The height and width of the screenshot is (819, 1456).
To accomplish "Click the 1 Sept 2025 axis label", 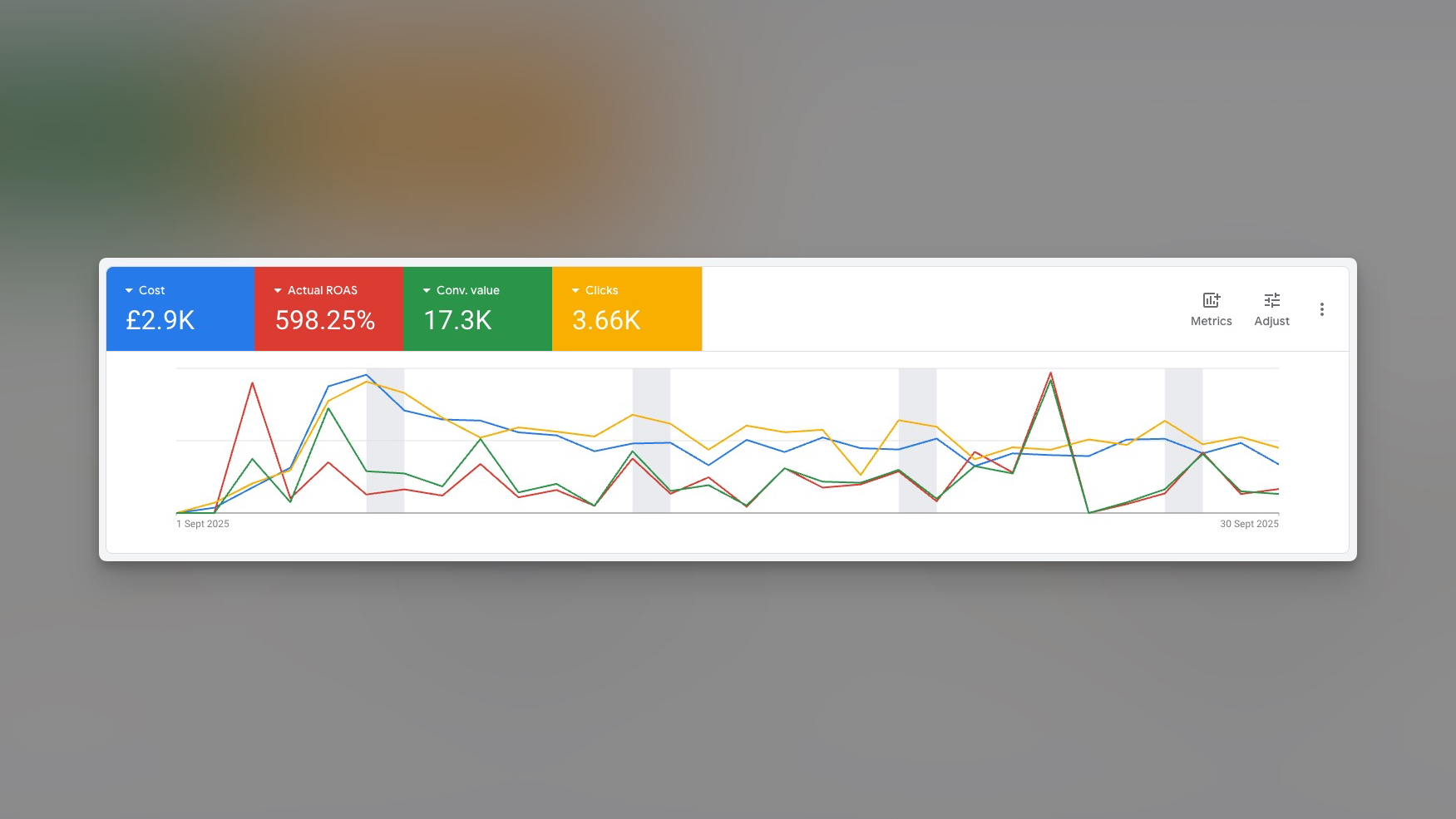I will tap(203, 524).
